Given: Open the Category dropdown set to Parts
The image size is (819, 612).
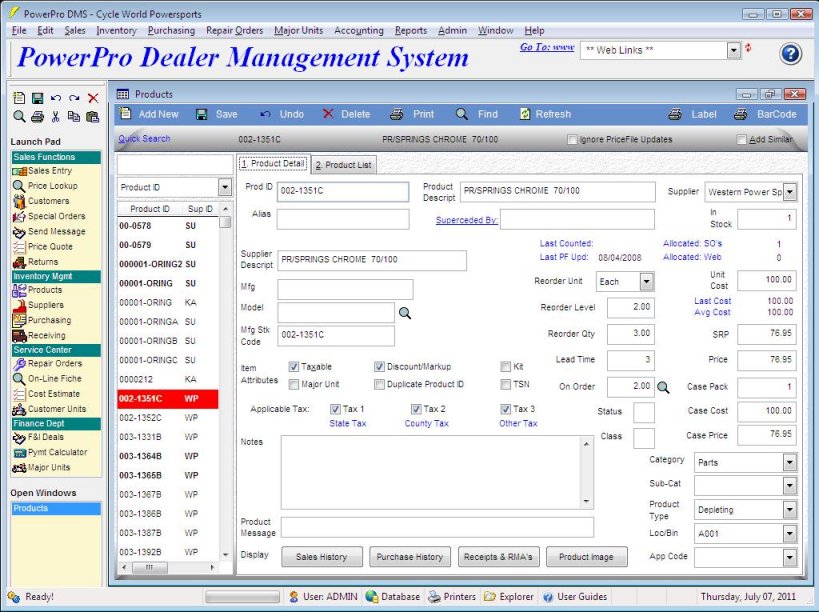Looking at the screenshot, I should pyautogui.click(x=788, y=460).
